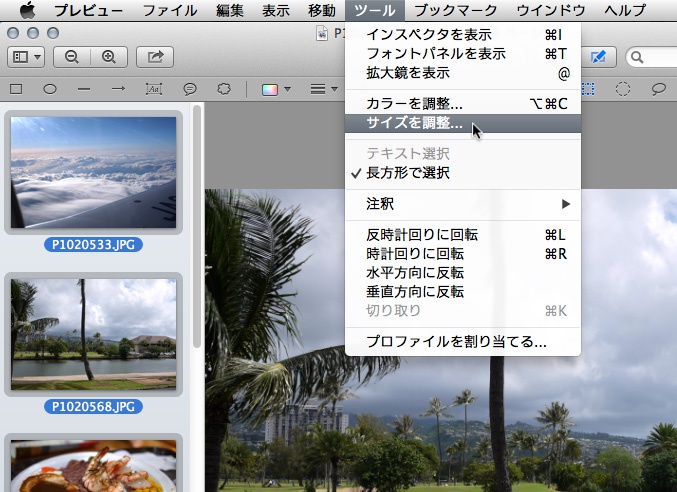
Task: Open the ウインドウ menu
Action: [x=551, y=10]
